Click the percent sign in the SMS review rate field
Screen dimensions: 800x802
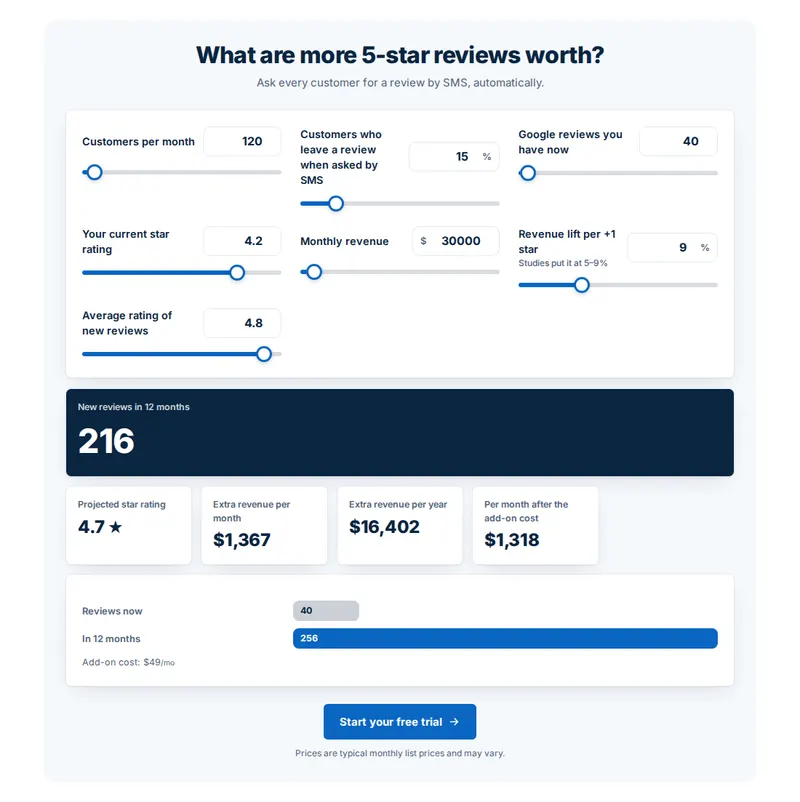click(487, 157)
